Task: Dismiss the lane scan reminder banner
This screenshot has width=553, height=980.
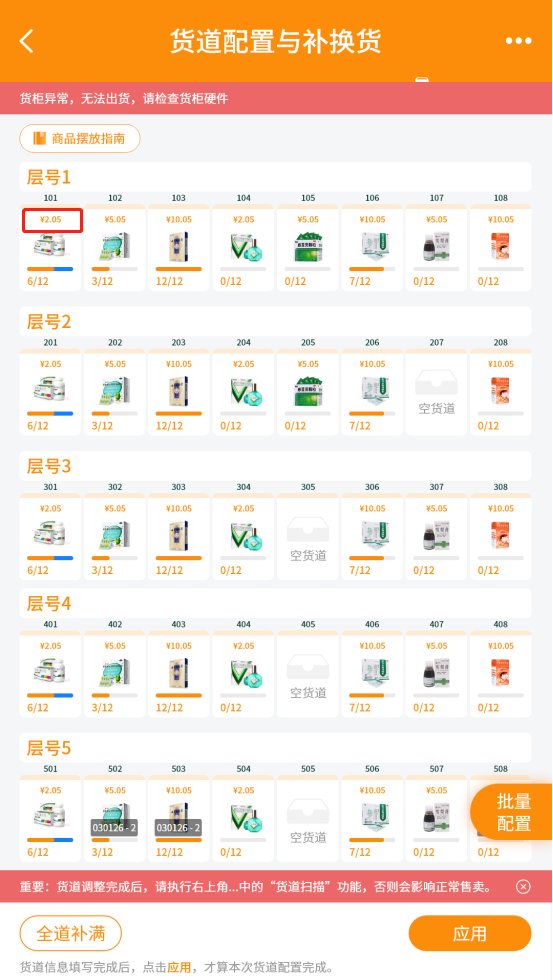Action: pos(524,886)
